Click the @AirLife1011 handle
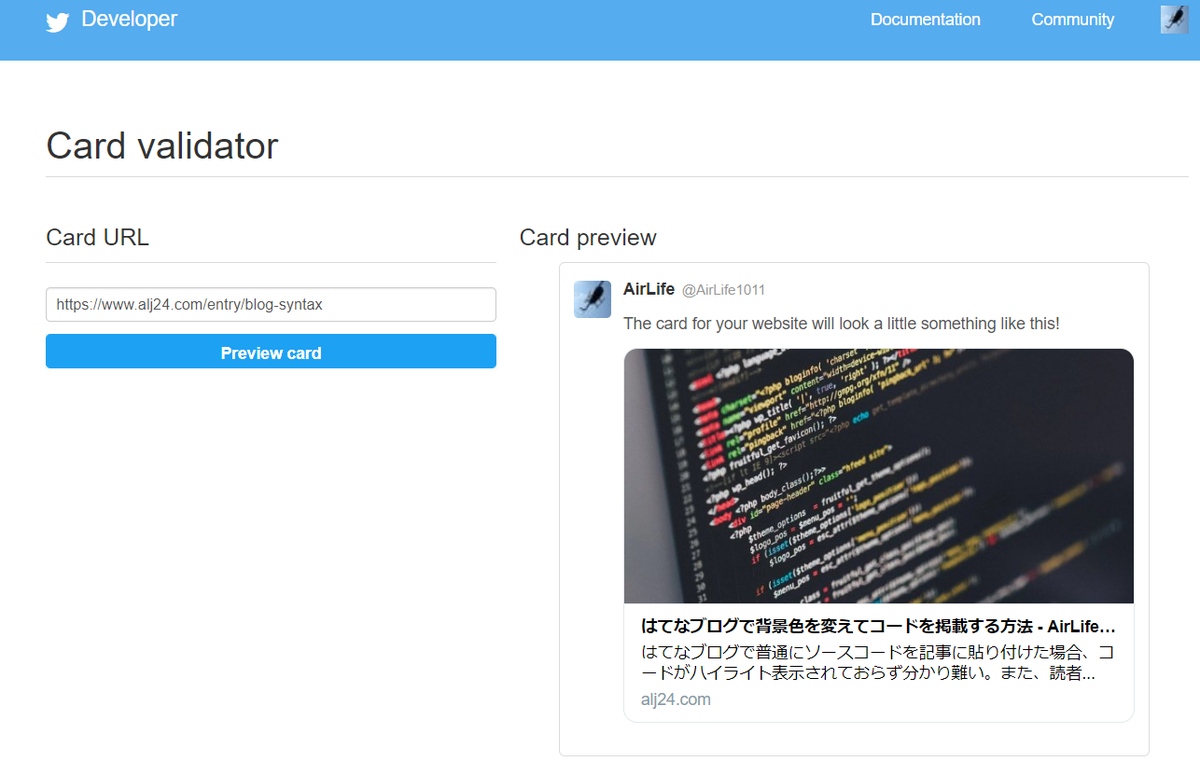The height and width of the screenshot is (775, 1200). [x=723, y=290]
